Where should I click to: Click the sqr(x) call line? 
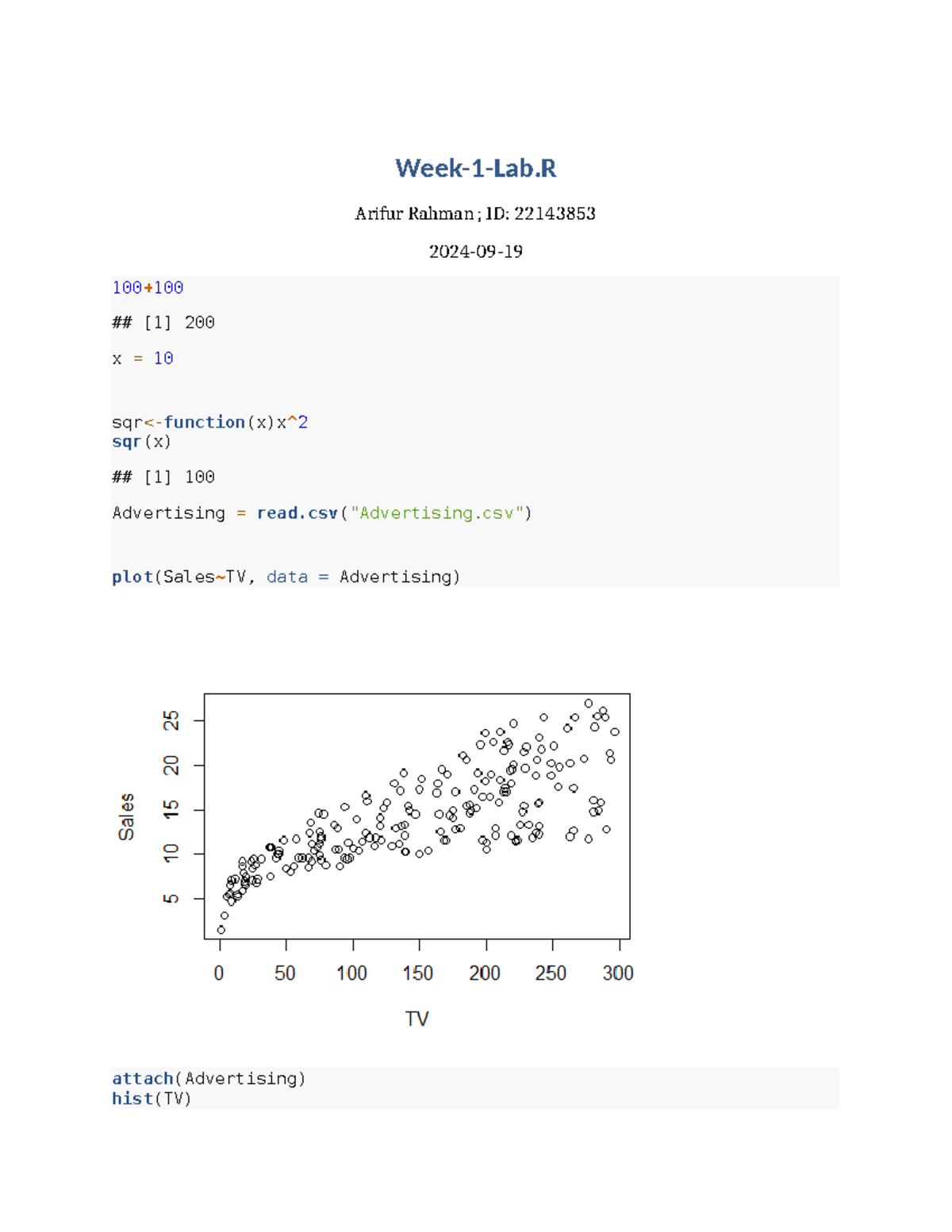click(x=141, y=442)
